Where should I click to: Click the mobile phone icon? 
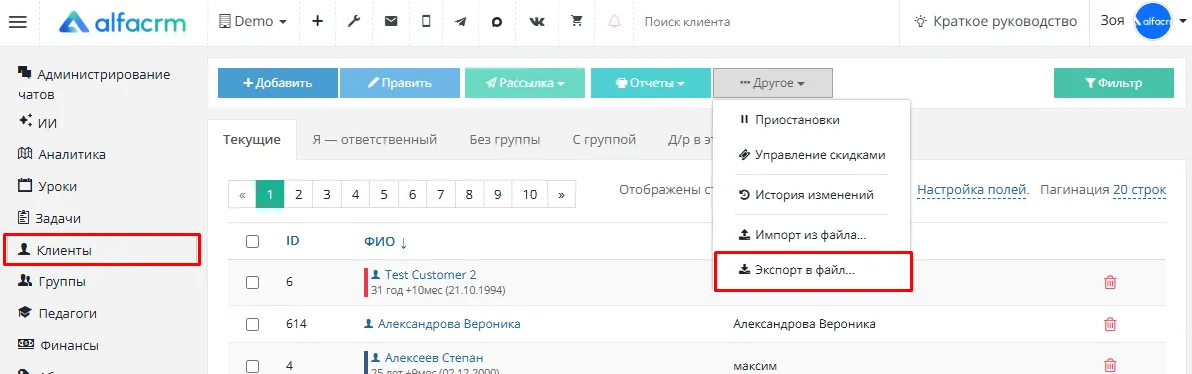pos(426,21)
